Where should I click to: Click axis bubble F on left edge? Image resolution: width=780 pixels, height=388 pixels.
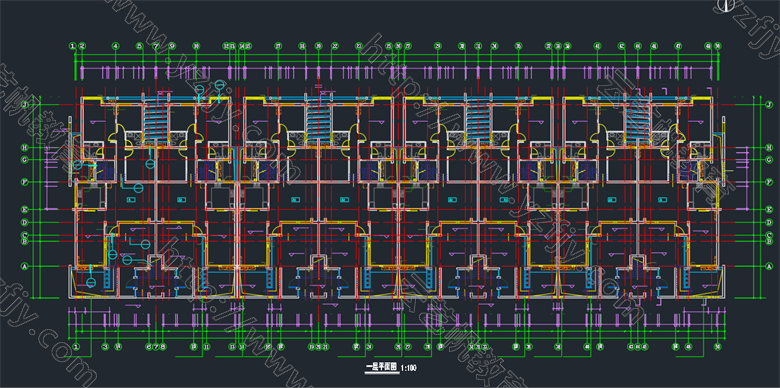click(23, 182)
